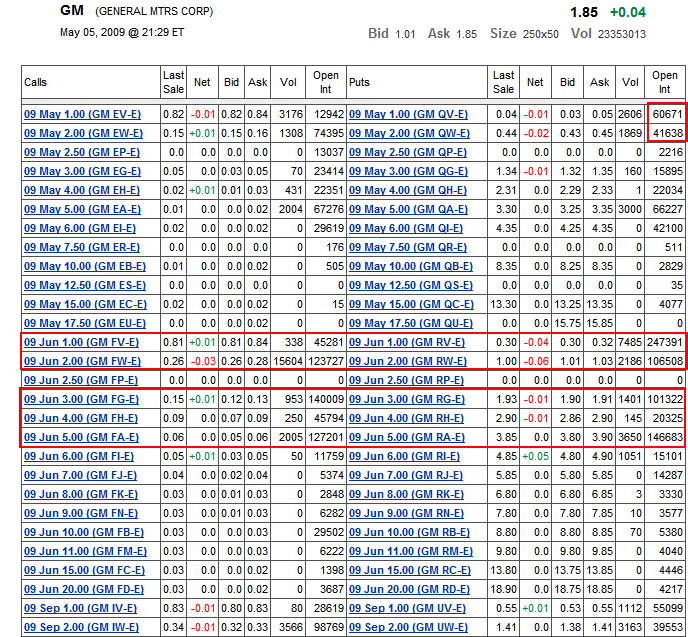
Task: Open 09 Sep 1.00 (GM IV-E) call link
Action: (83, 608)
